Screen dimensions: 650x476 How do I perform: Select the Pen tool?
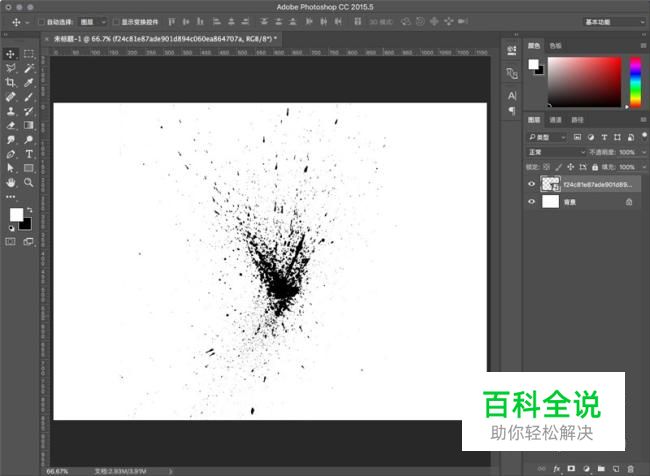coord(10,154)
